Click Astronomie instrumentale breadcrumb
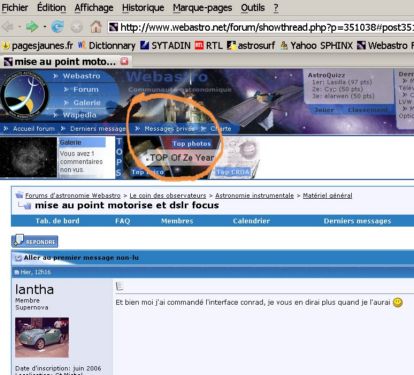The height and width of the screenshot is (375, 414). [254, 196]
